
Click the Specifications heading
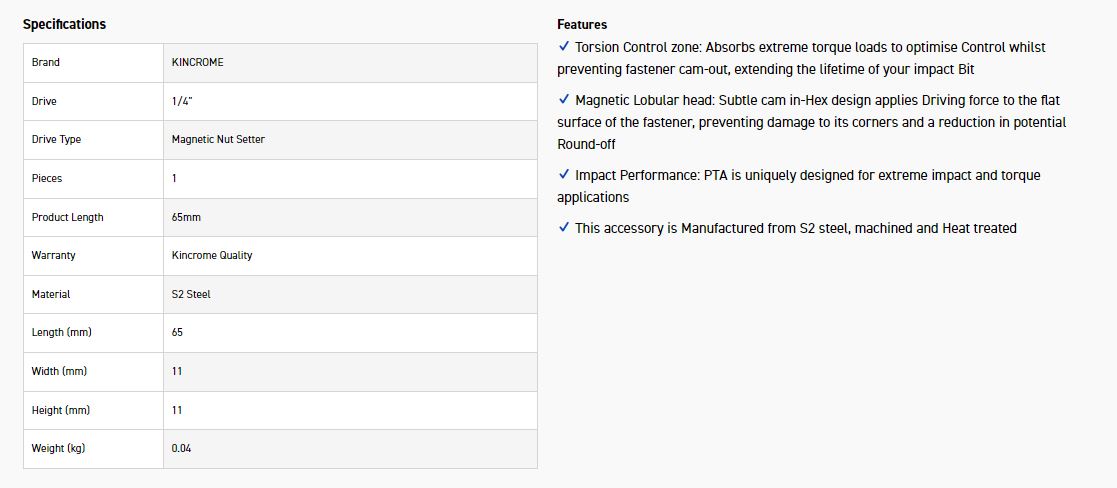64,24
